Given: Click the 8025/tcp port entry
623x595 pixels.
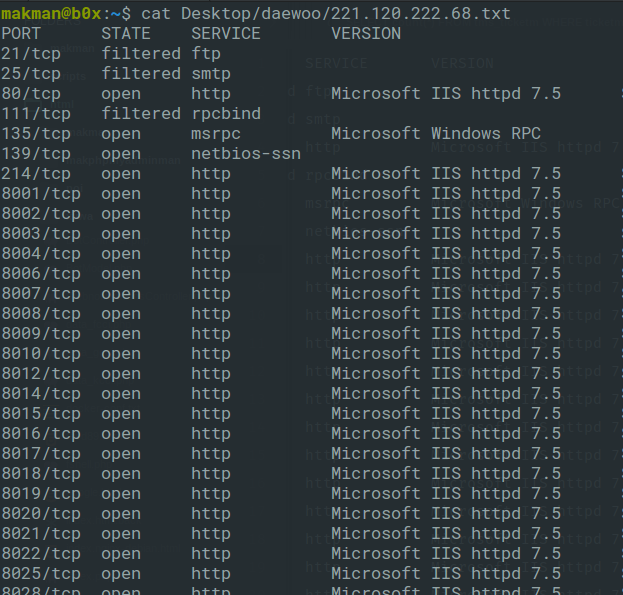Looking at the screenshot, I should (41, 573).
